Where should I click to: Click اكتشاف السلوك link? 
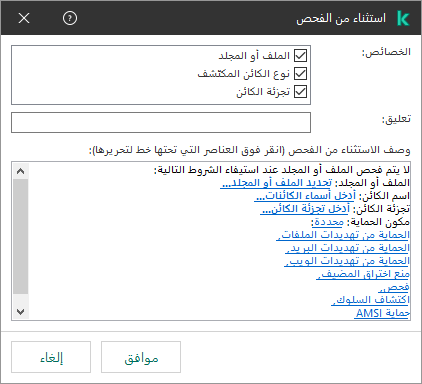(370, 300)
